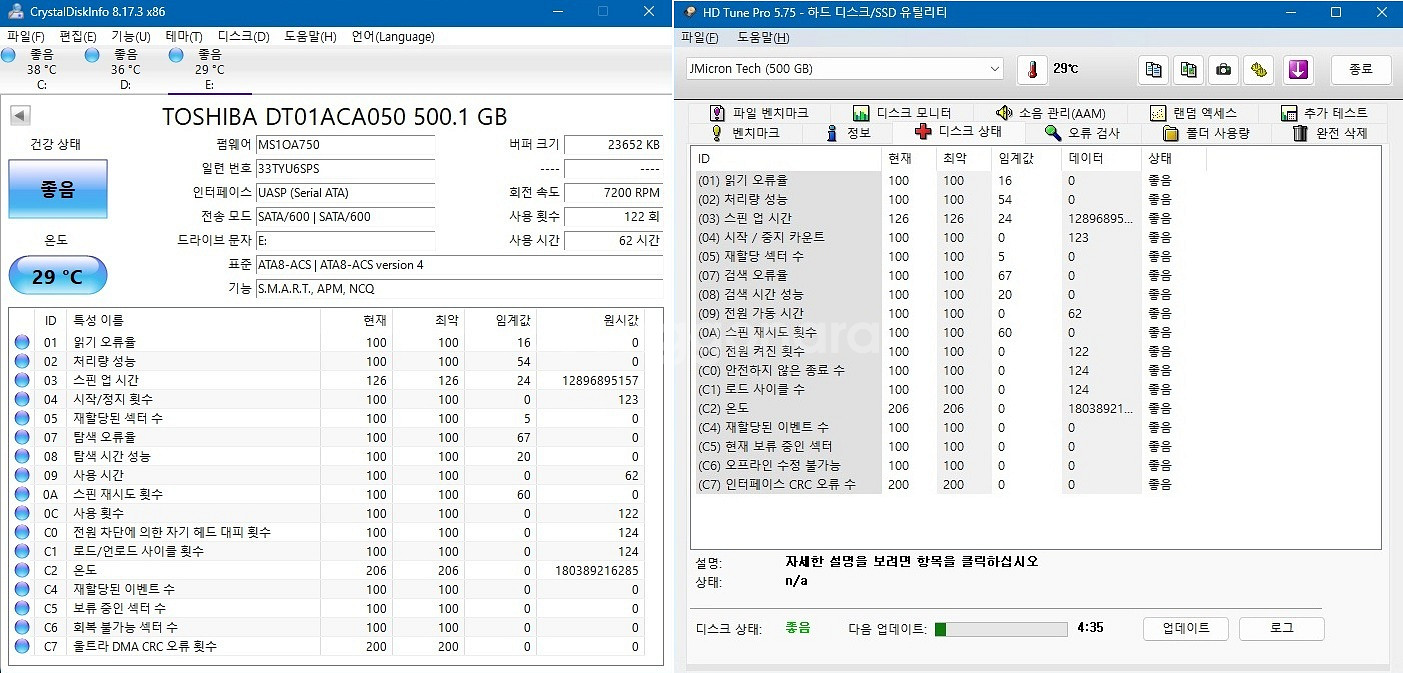Click the 로그 button
Viewport: 1403px width, 673px height.
pyautogui.click(x=1281, y=628)
